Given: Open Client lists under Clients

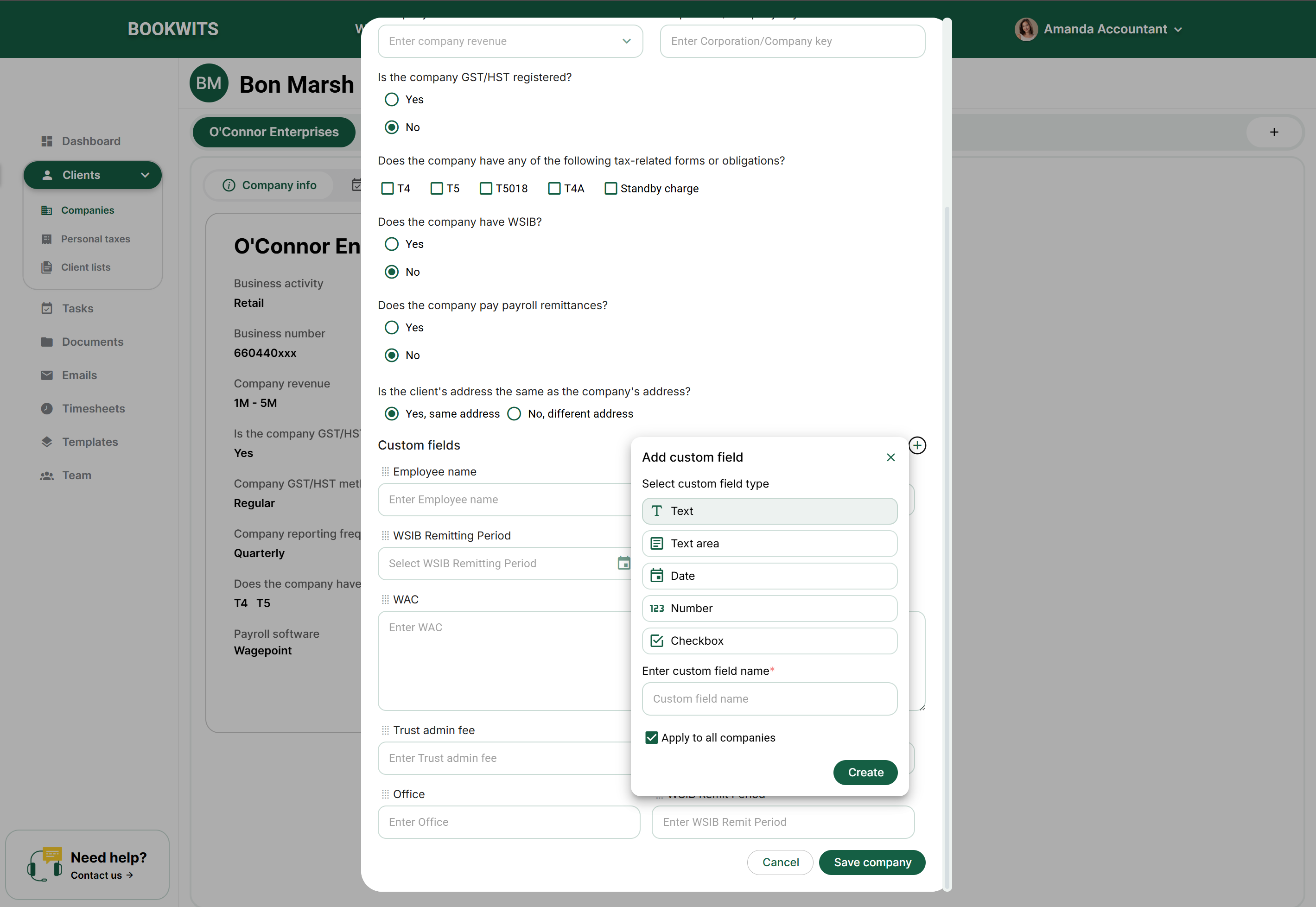Looking at the screenshot, I should point(76,267).
